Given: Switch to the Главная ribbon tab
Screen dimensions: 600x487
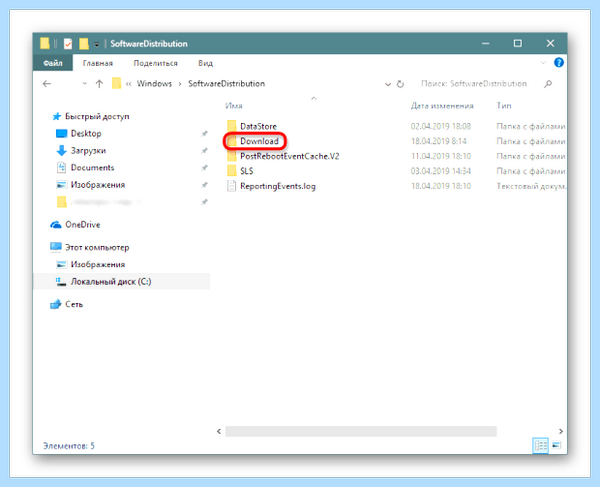Looking at the screenshot, I should pyautogui.click(x=98, y=63).
